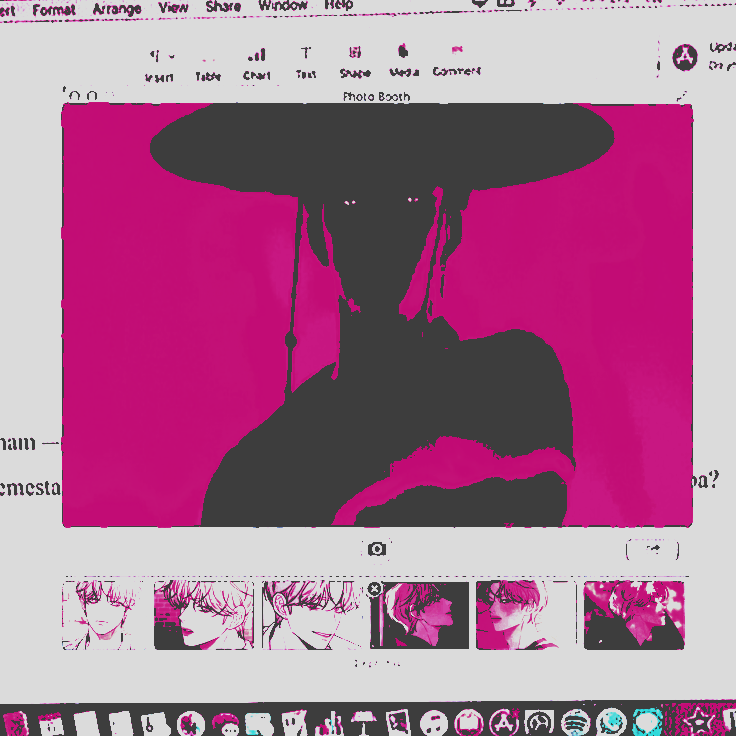Open the App Store from the dock
736x736 pixels.
(x=505, y=722)
